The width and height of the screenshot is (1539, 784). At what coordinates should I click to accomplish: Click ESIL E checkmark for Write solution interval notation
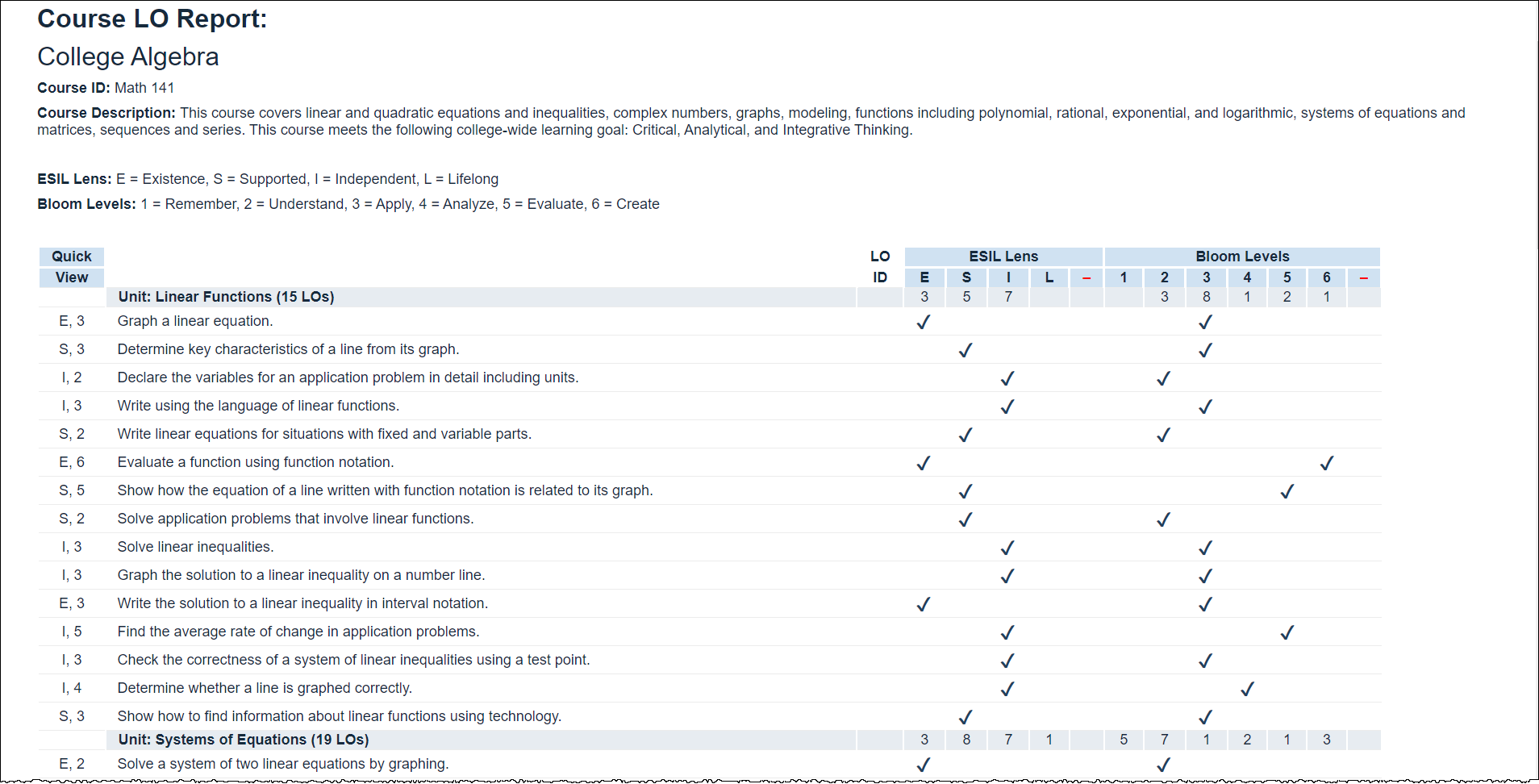coord(924,604)
